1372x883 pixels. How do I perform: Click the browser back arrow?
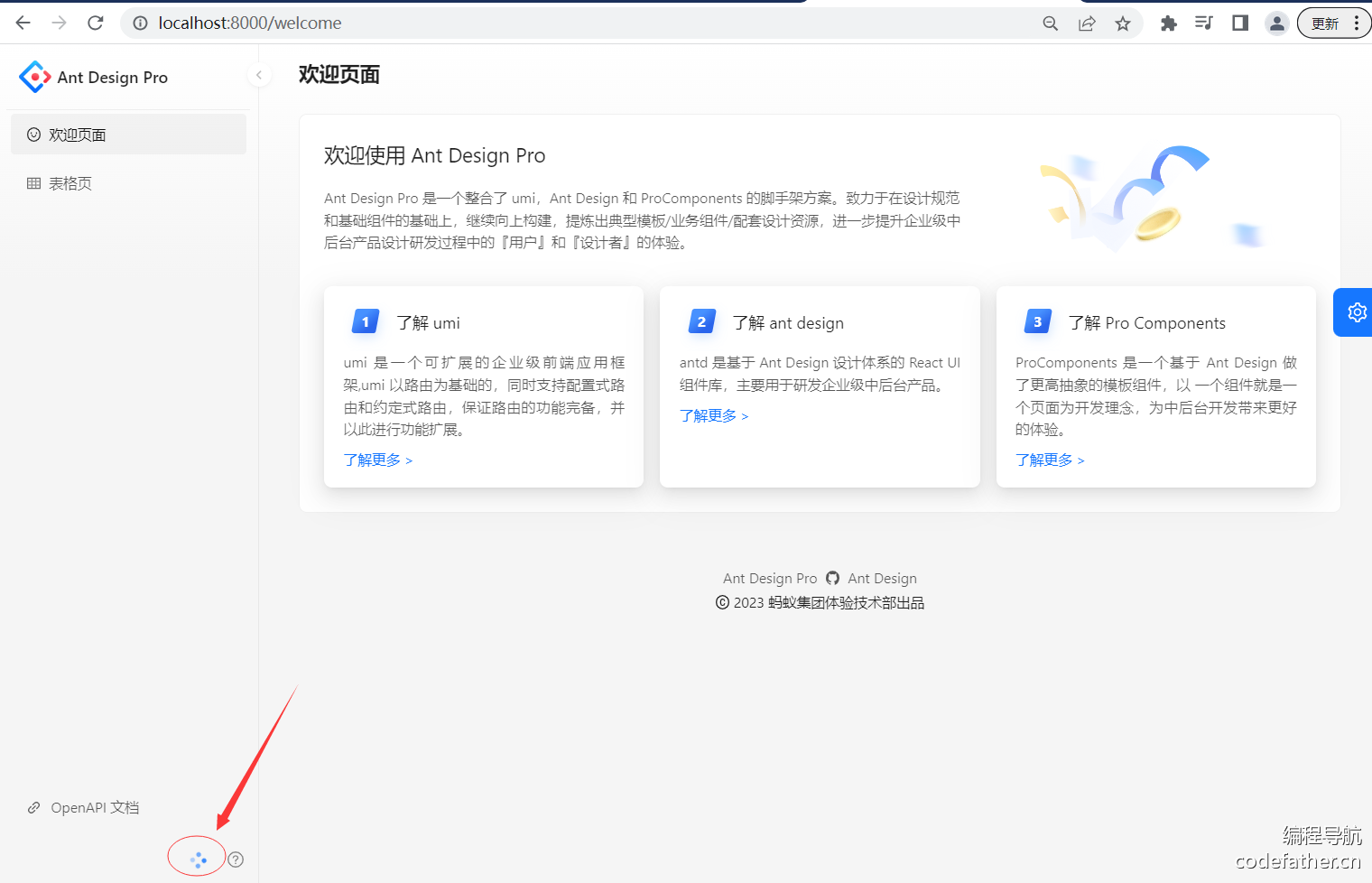click(23, 23)
